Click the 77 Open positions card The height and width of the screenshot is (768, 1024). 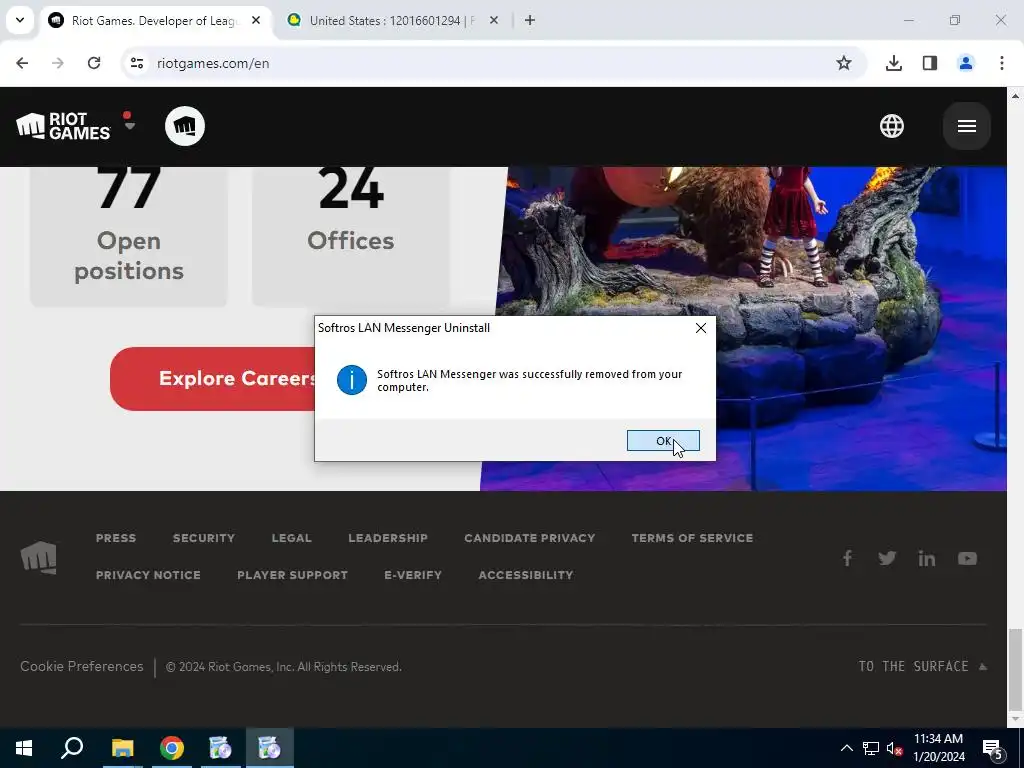pos(129,236)
